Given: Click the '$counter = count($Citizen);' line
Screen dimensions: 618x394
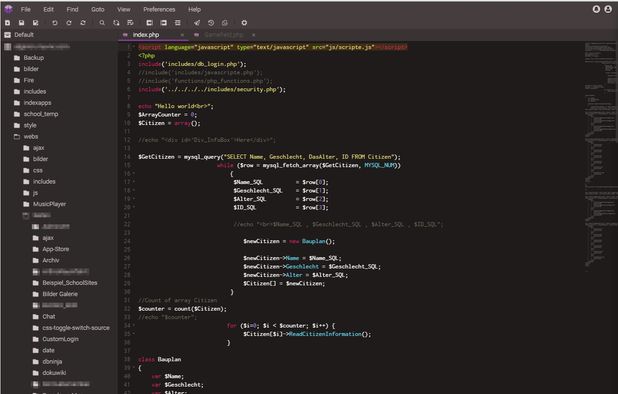Looking at the screenshot, I should 182,309.
